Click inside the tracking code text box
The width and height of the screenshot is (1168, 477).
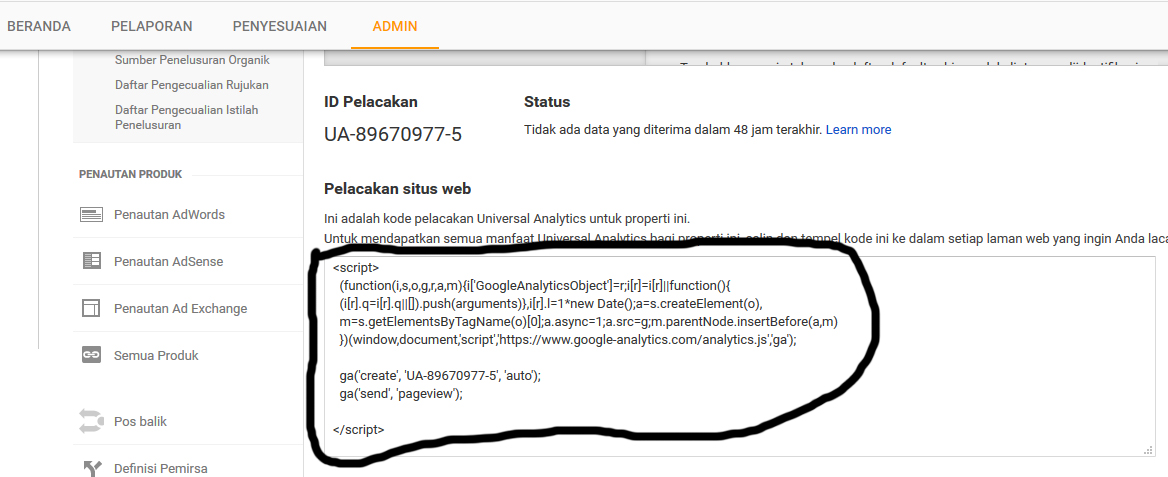[x=740, y=356]
